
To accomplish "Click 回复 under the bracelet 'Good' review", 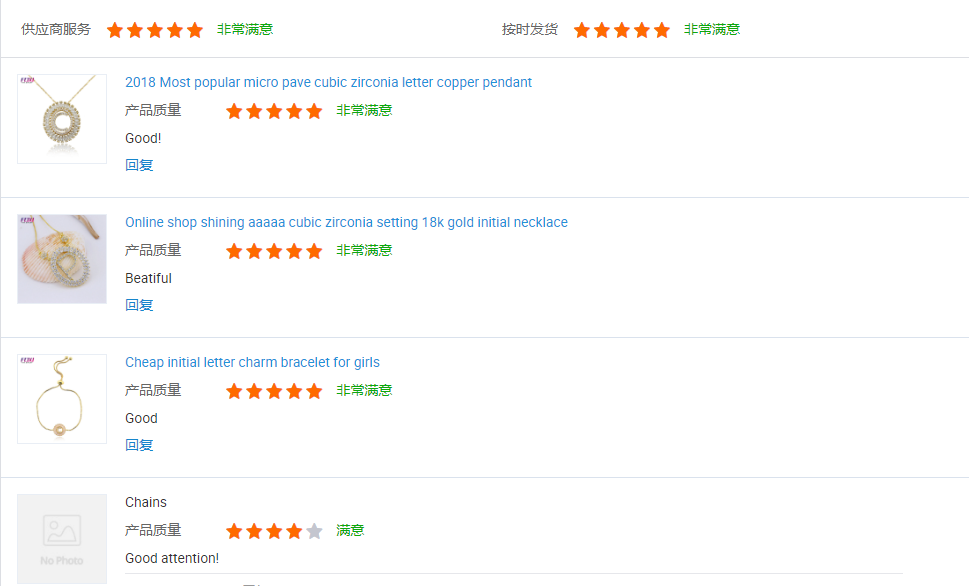I will (x=139, y=445).
